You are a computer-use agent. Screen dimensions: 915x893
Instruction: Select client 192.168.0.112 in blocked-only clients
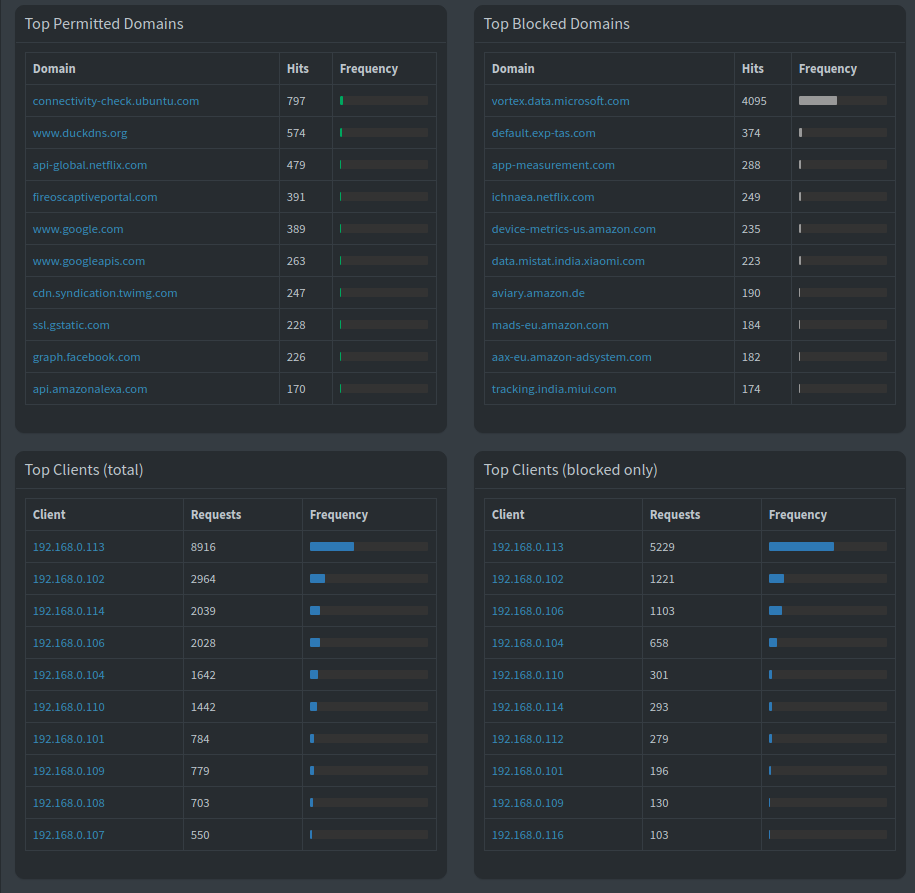coord(527,739)
